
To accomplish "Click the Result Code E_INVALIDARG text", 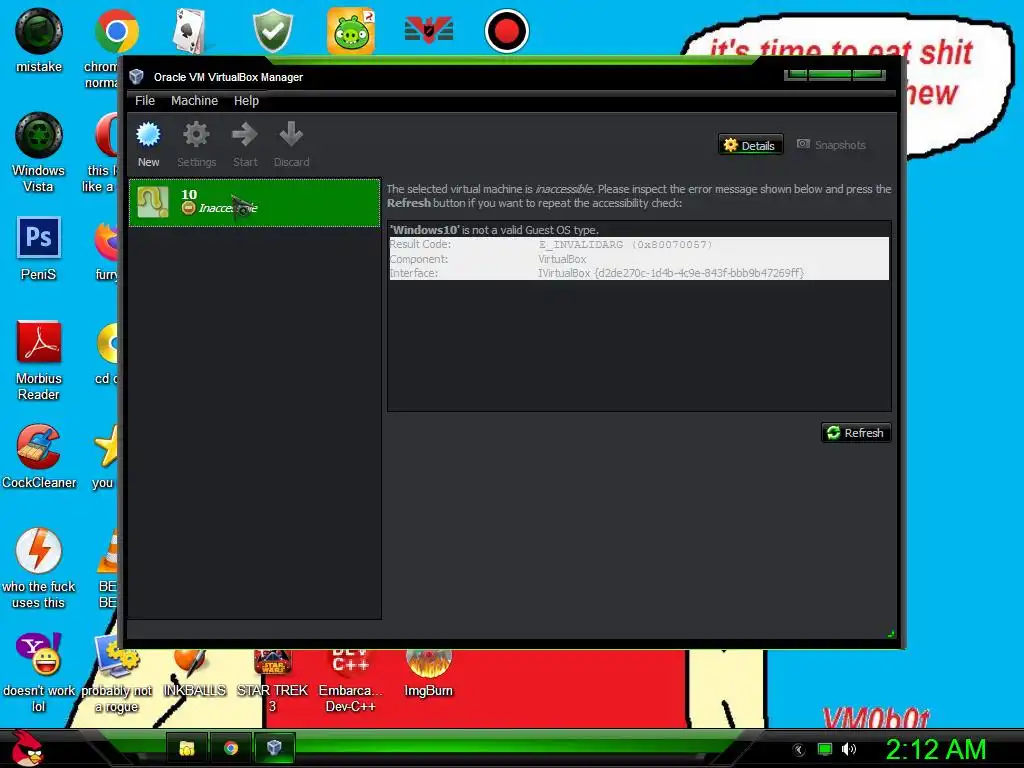I will (625, 245).
